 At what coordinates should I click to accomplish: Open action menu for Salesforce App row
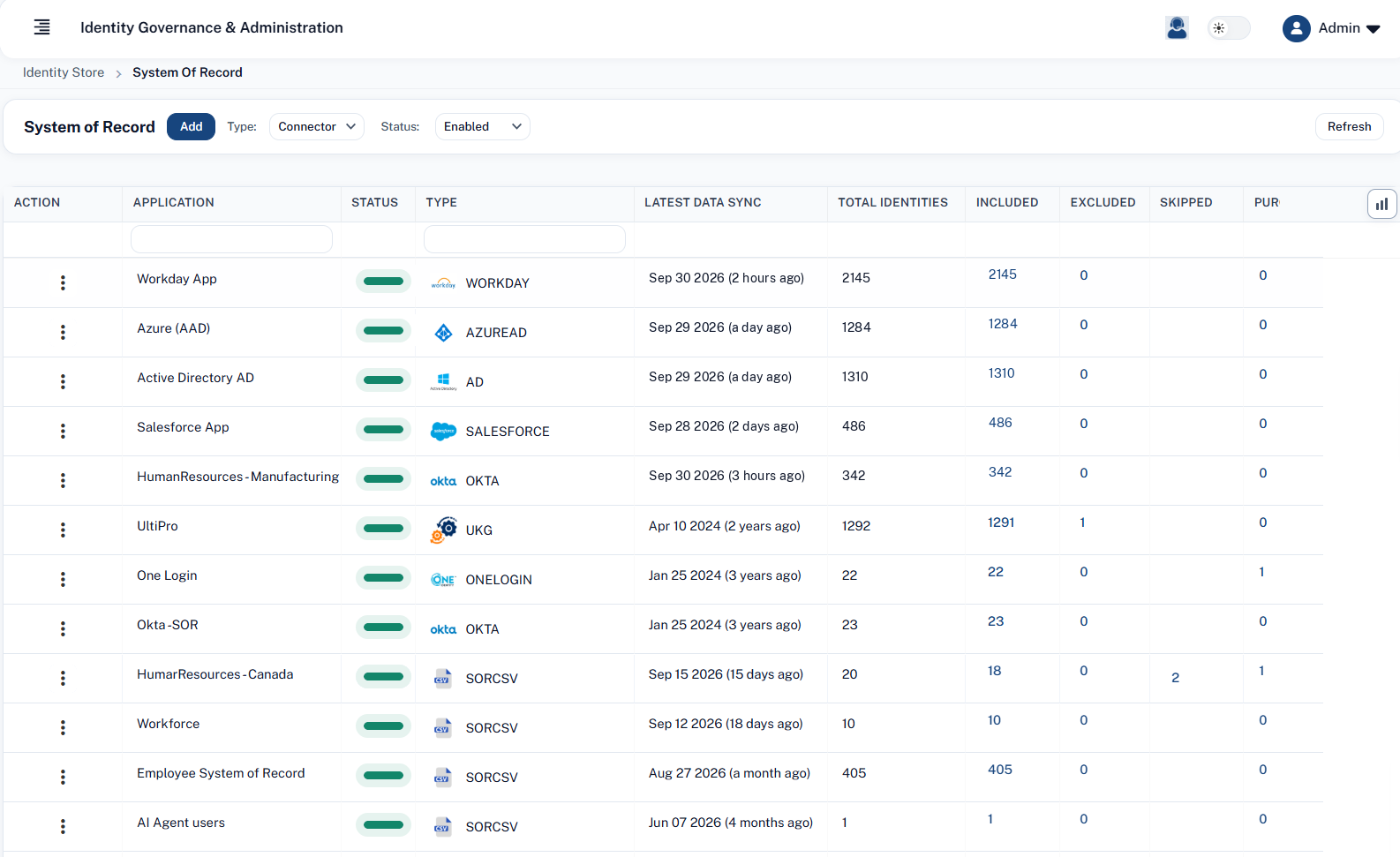63,431
